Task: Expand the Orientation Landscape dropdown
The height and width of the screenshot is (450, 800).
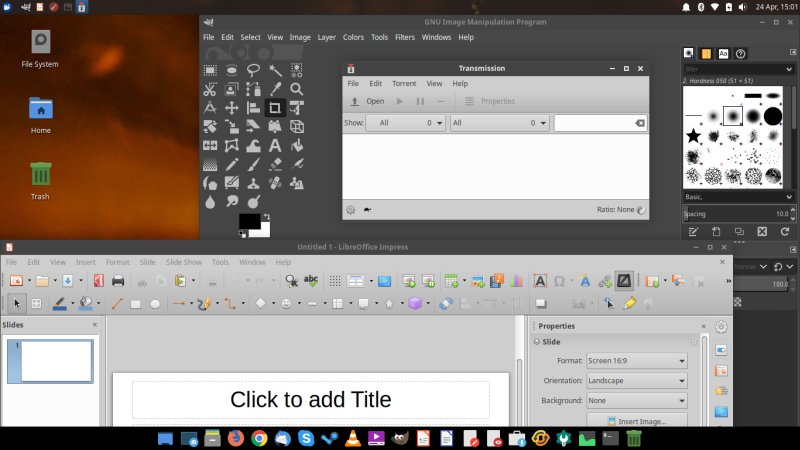Action: click(636, 381)
